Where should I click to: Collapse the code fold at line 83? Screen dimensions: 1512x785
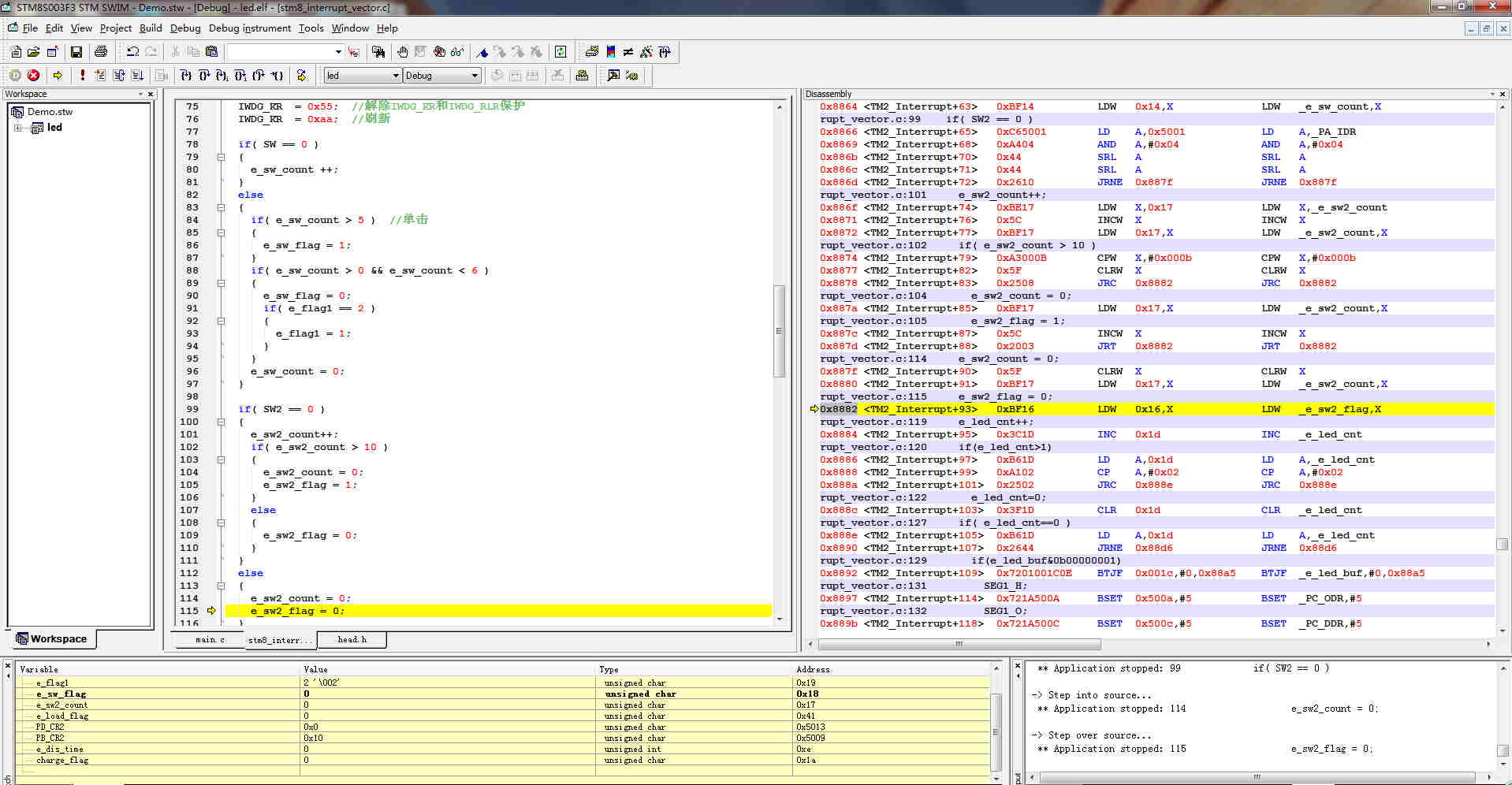point(221,207)
